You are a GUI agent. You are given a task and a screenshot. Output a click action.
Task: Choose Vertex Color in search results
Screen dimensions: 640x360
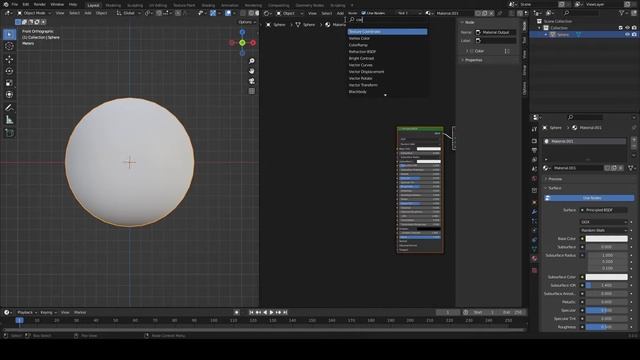click(387, 38)
